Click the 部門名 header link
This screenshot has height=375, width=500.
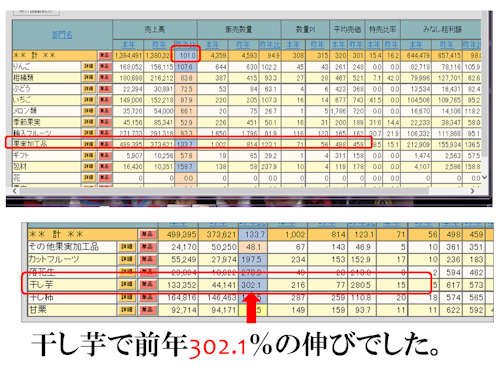62,35
